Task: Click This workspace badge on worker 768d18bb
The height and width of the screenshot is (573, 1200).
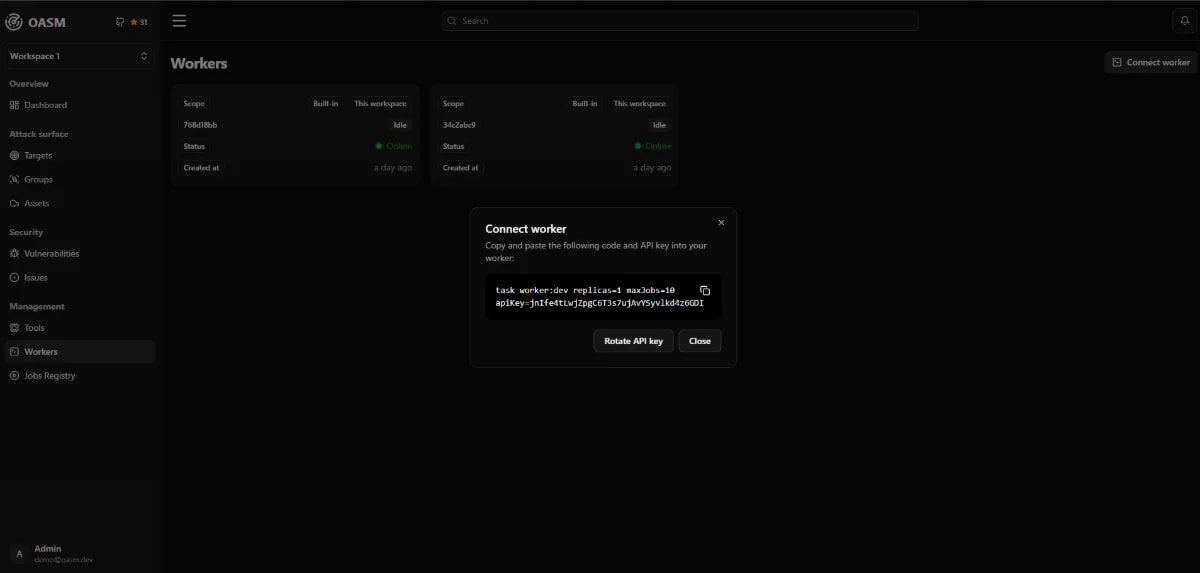Action: coord(380,104)
